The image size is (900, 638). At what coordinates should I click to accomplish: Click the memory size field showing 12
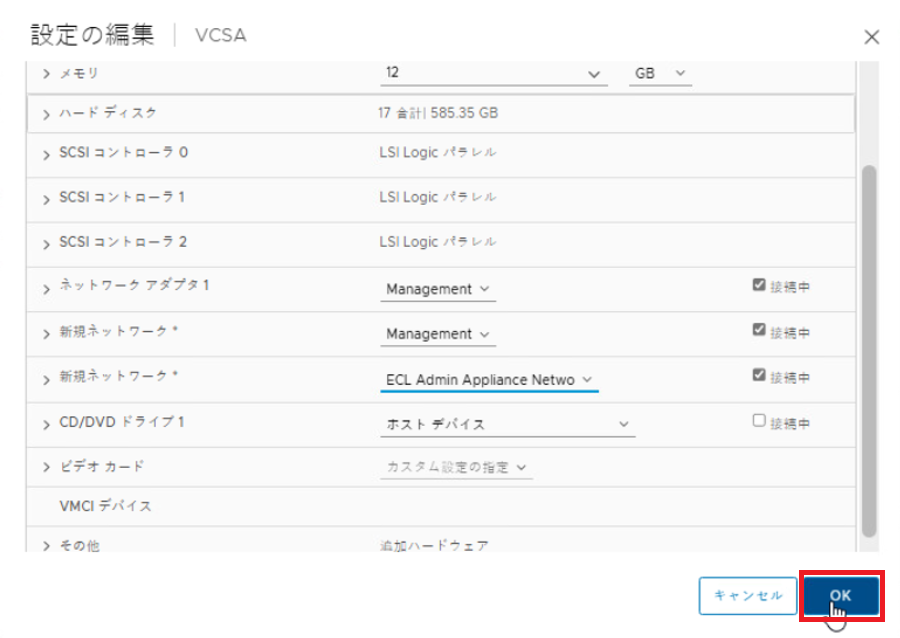(480, 74)
